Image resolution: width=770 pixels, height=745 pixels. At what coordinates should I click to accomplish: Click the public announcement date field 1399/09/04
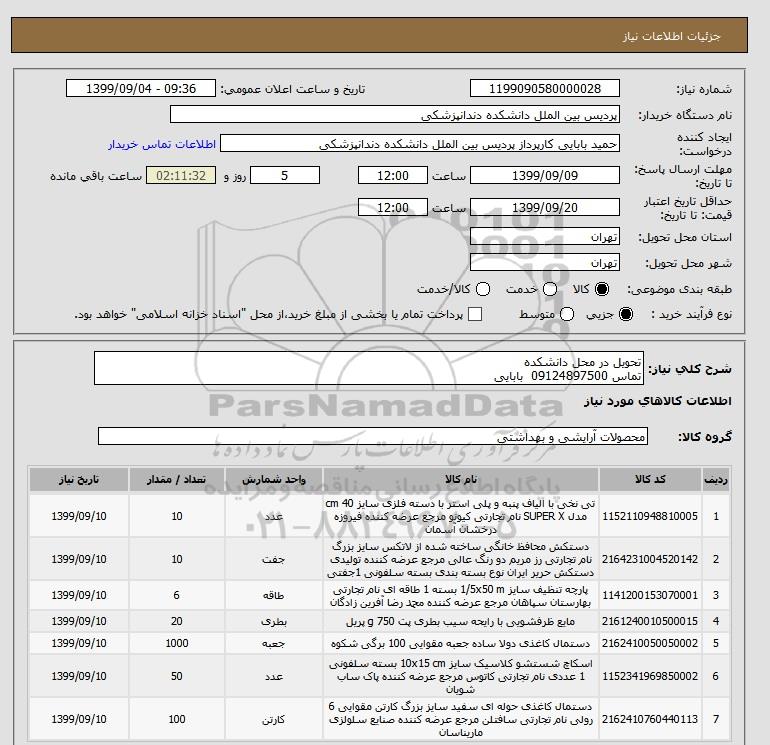point(141,88)
